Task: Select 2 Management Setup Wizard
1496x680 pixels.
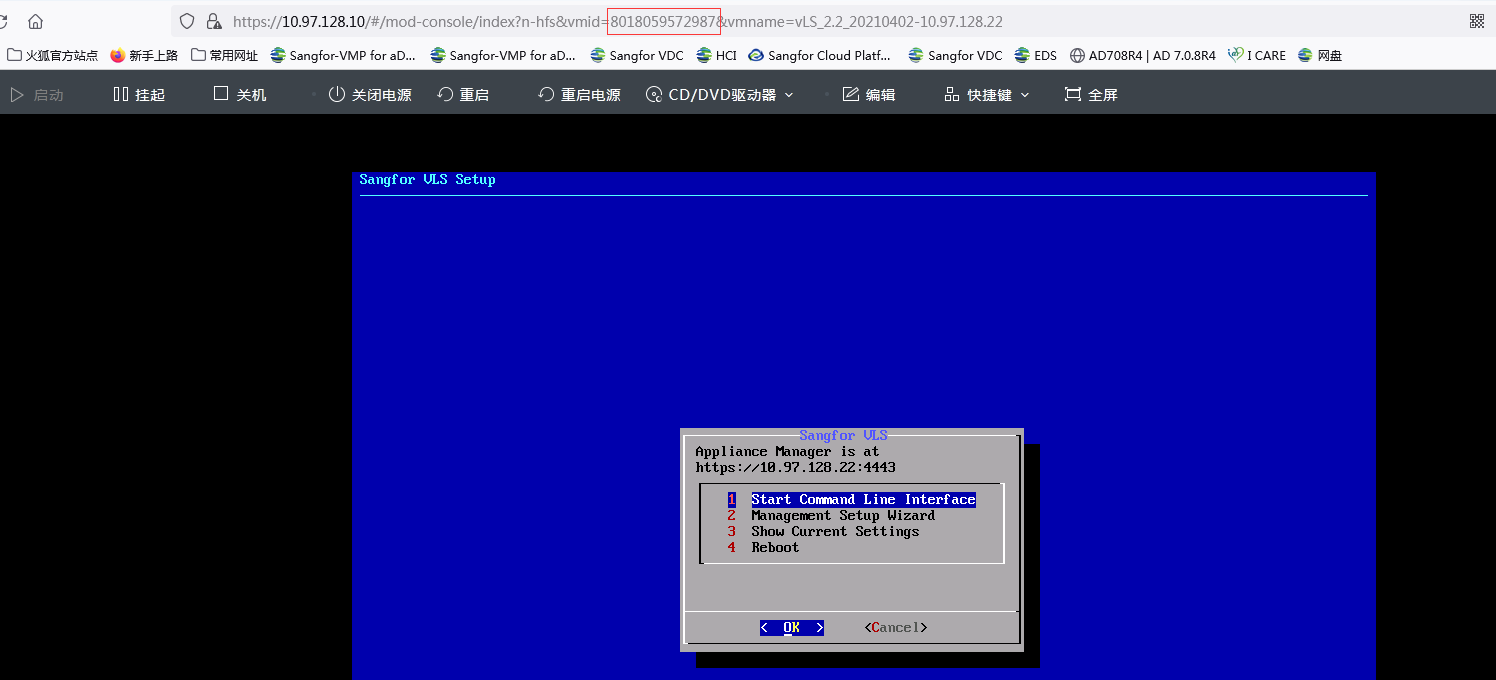Action: (x=831, y=515)
